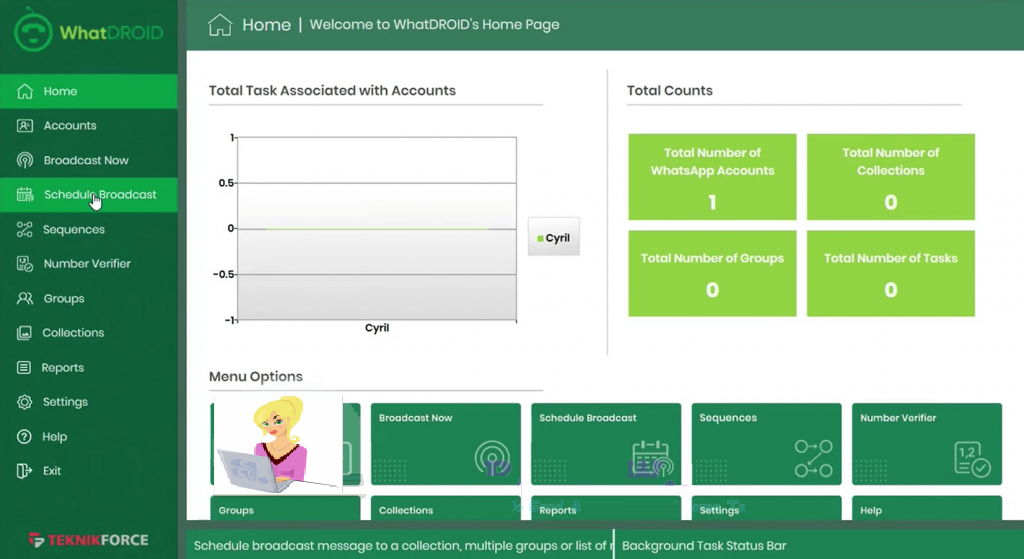View Reports from the sidebar
The height and width of the screenshot is (559, 1024).
pos(89,368)
